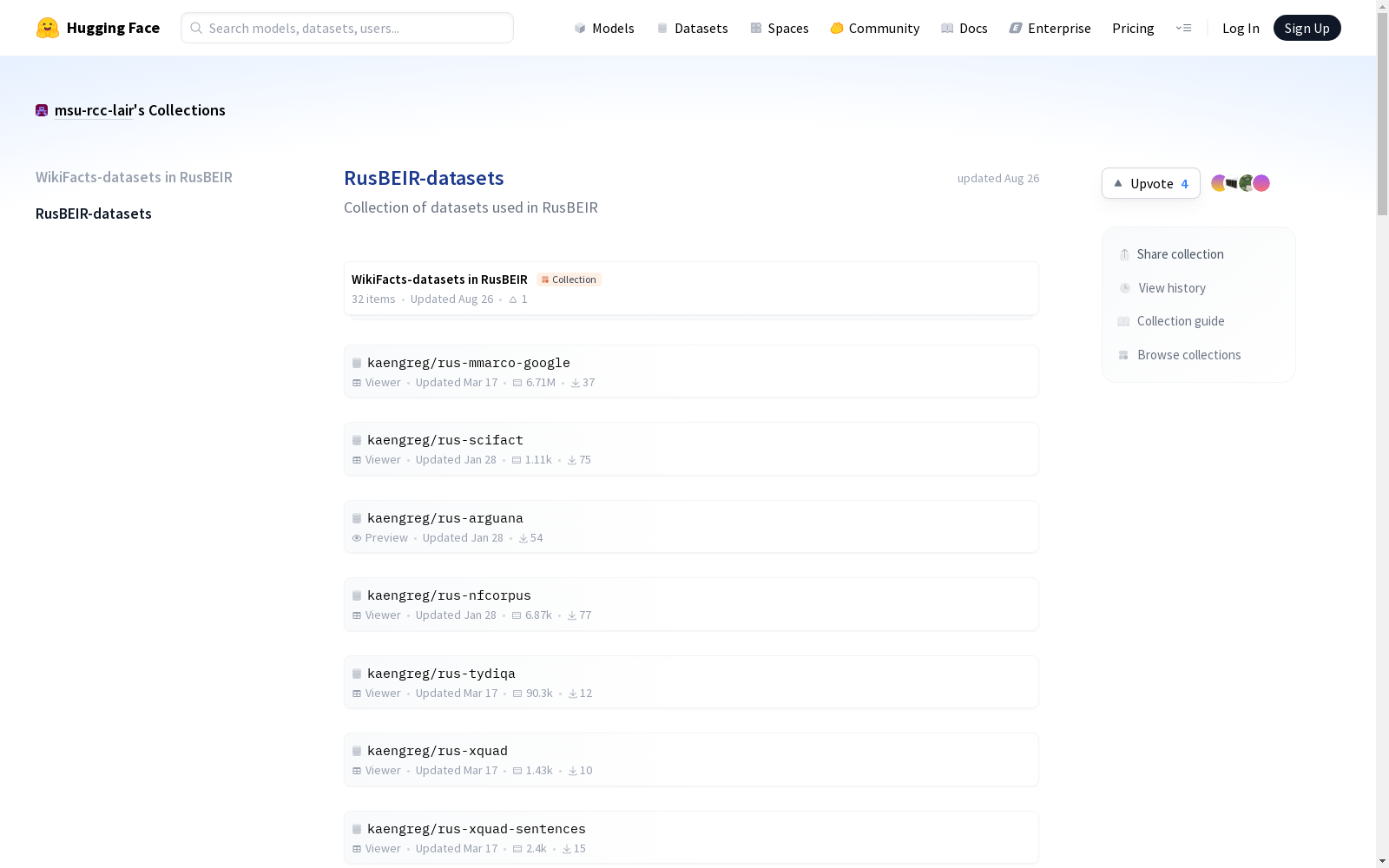Click the dataset icon beside rus-nfcorpus
Image resolution: width=1389 pixels, height=868 pixels.
357,595
